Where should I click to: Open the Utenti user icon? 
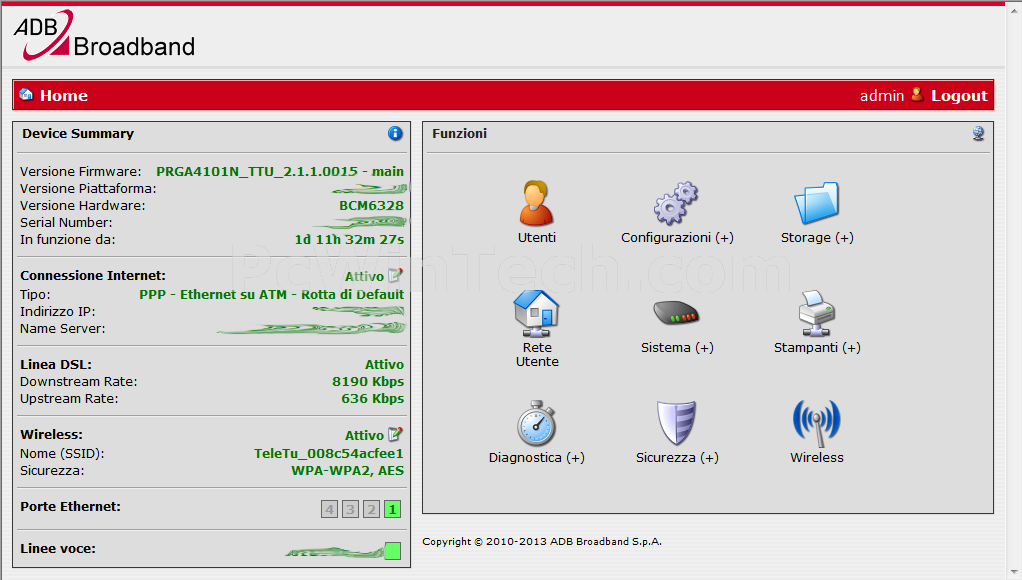[x=536, y=203]
